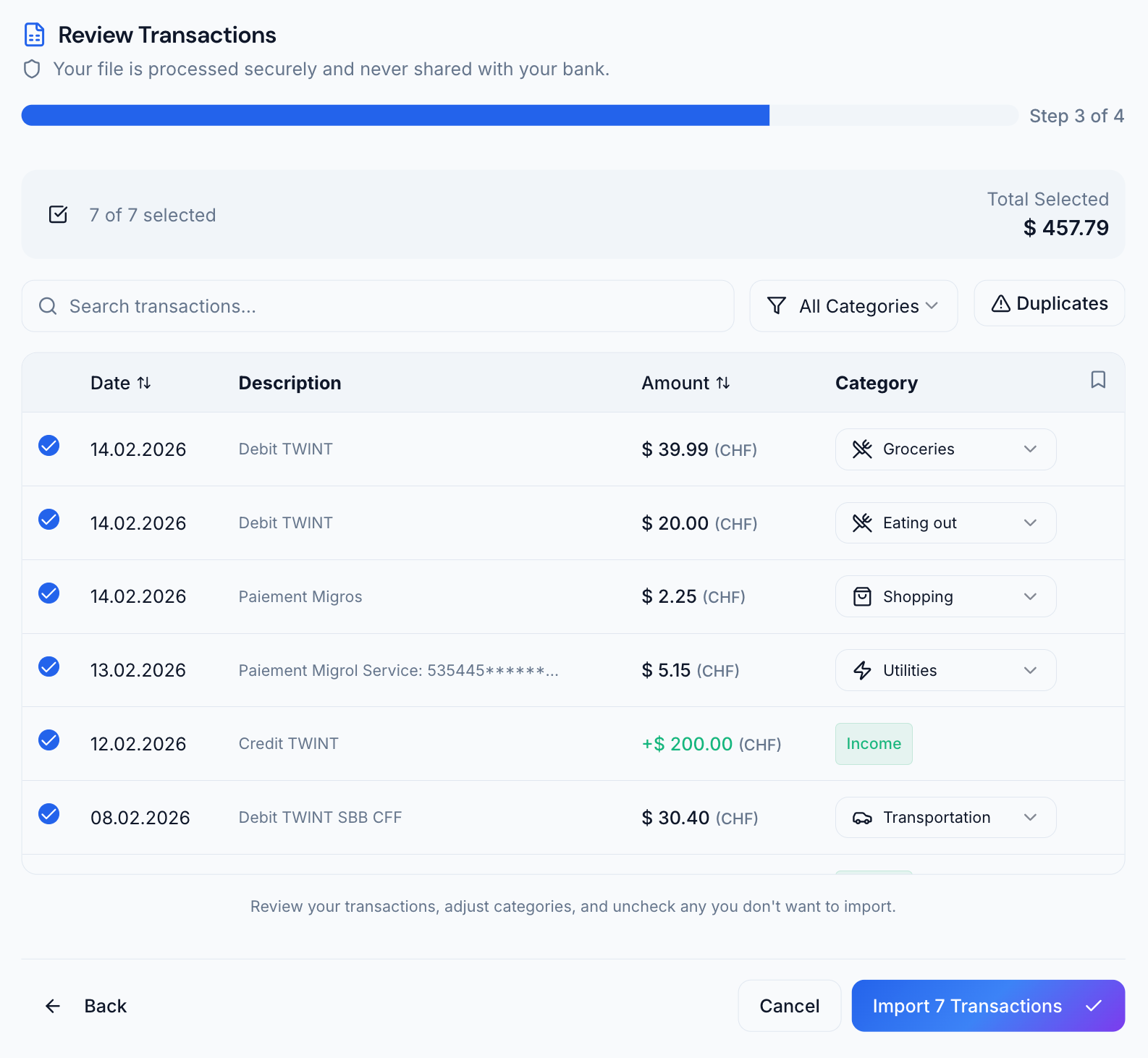Click the Amount sort arrows icon
This screenshot has width=1148, height=1058.
click(x=722, y=383)
